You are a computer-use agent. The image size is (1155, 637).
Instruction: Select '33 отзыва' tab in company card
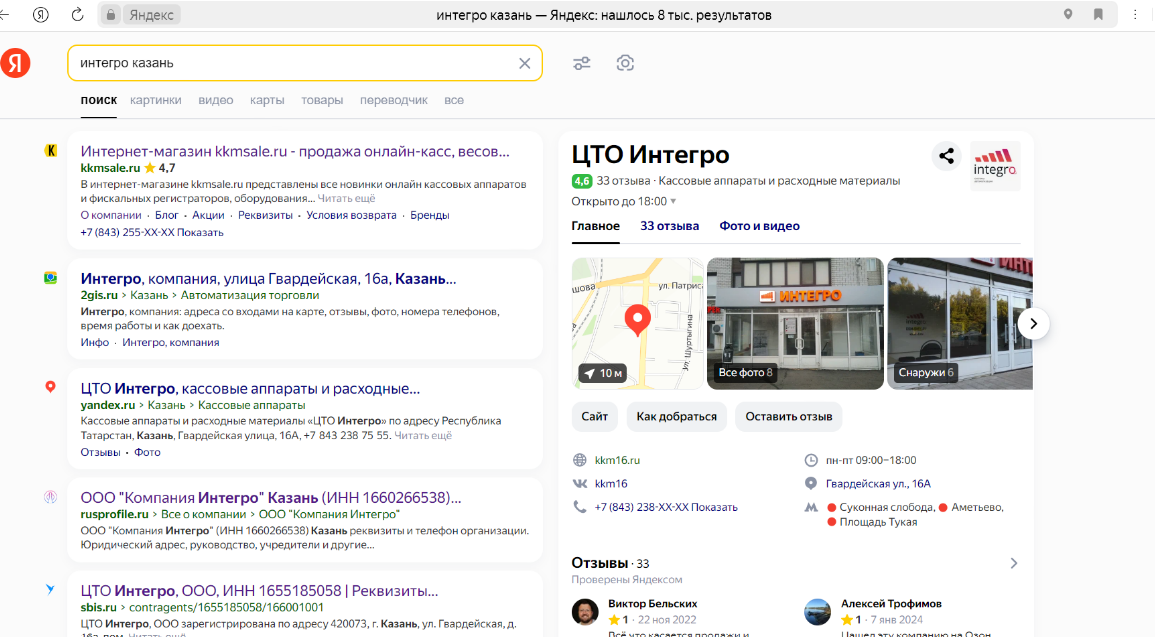pyautogui.click(x=670, y=226)
